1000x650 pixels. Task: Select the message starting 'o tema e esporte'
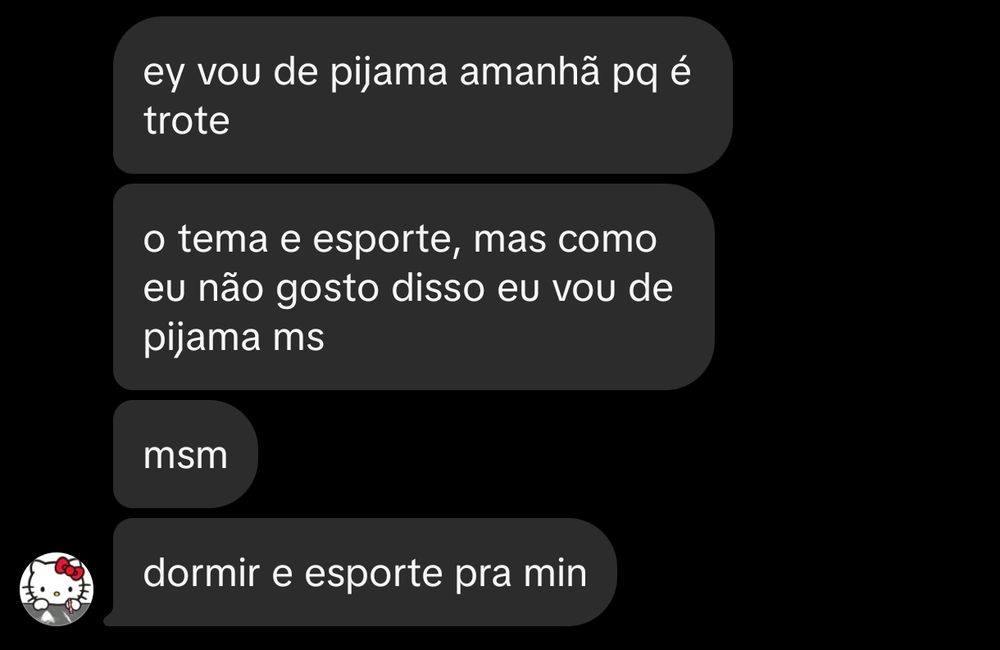(414, 287)
